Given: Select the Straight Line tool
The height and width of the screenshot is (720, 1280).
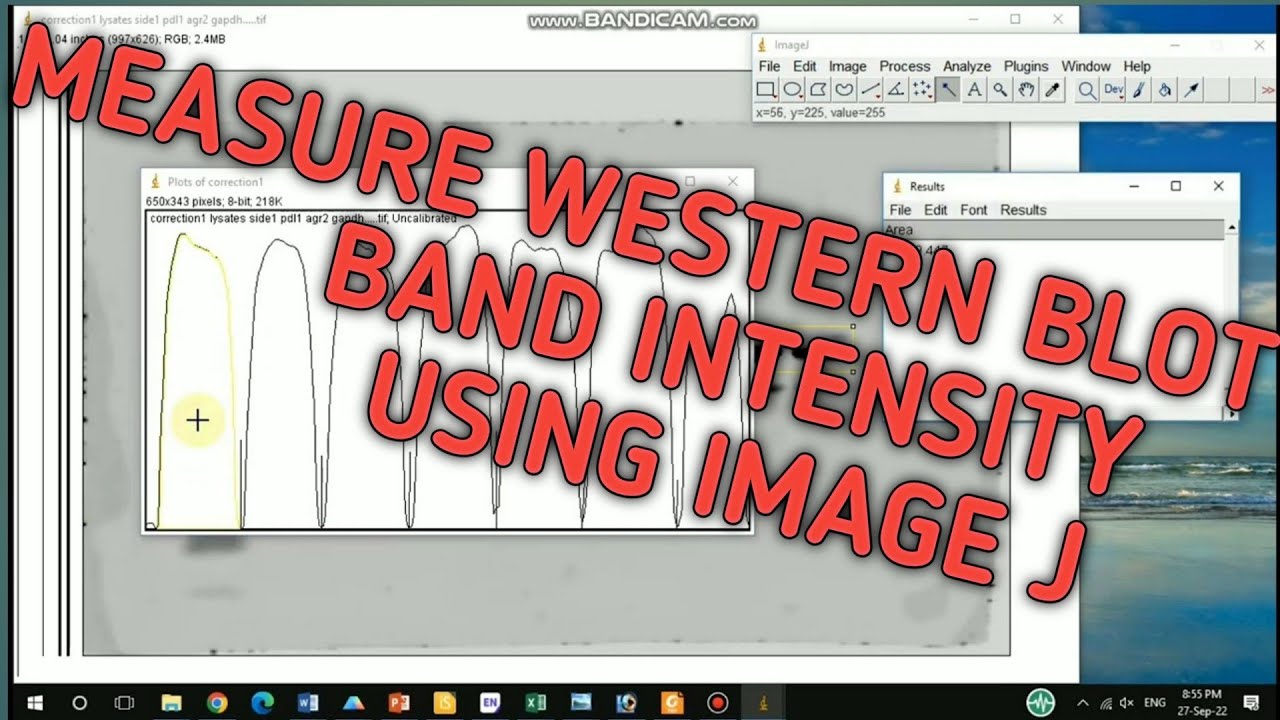Looking at the screenshot, I should click(x=870, y=90).
